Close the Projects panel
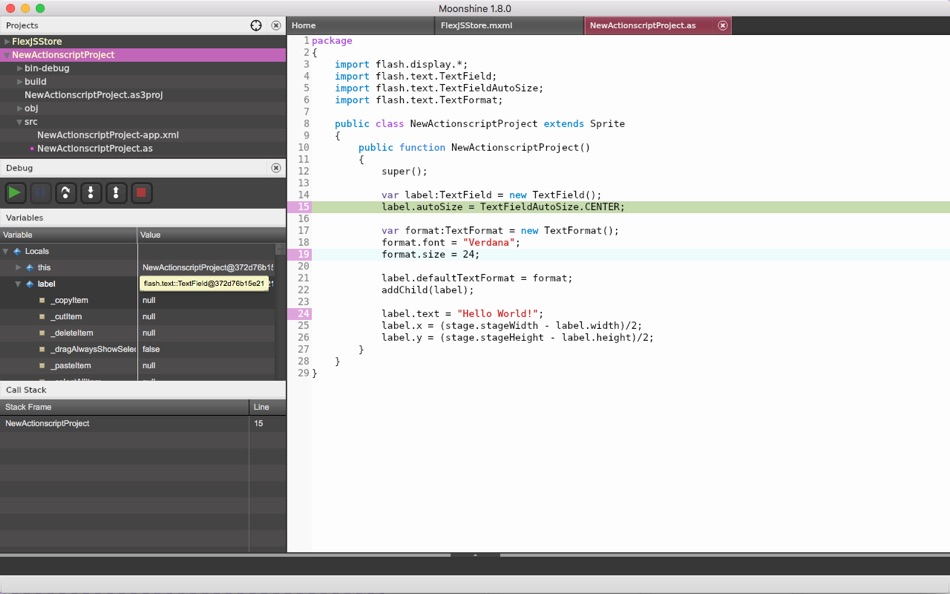The height and width of the screenshot is (594, 950). tap(276, 25)
